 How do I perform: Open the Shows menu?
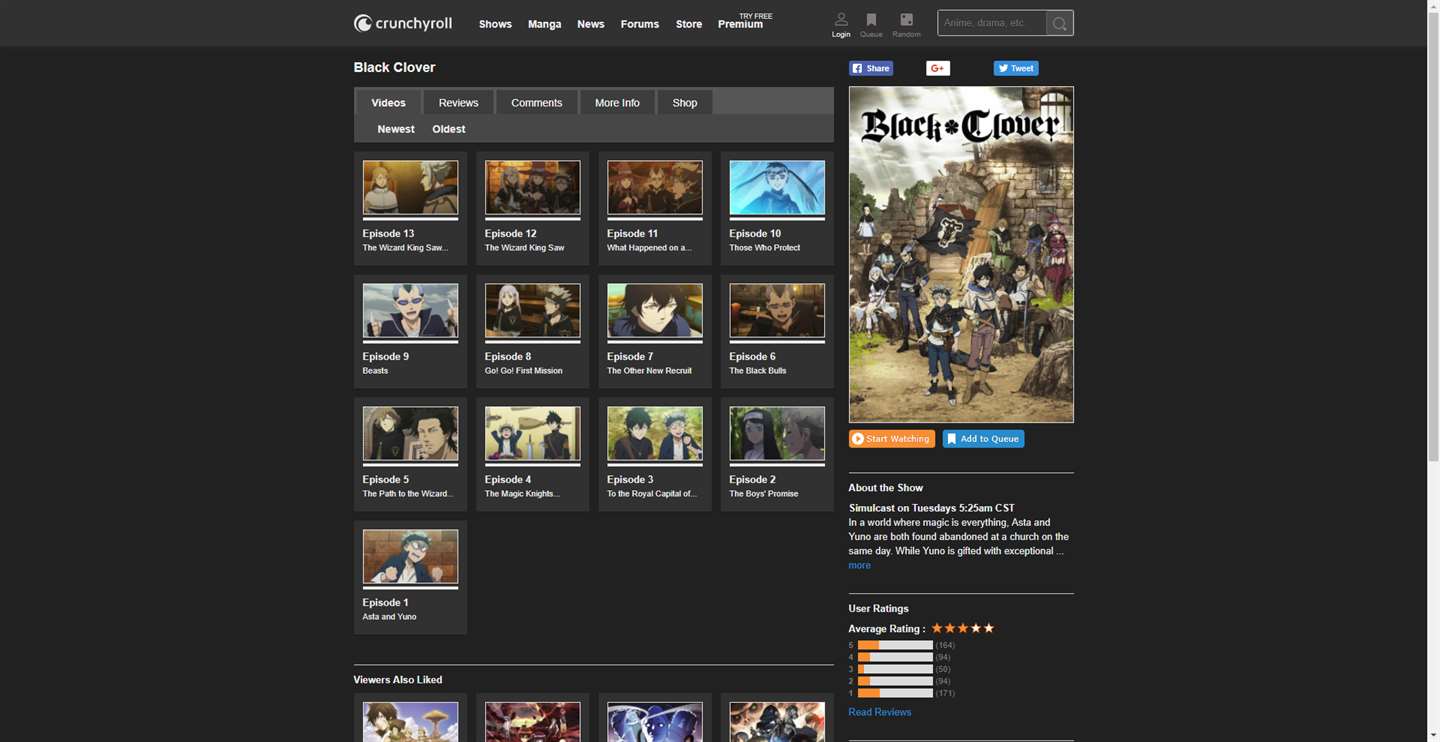495,24
